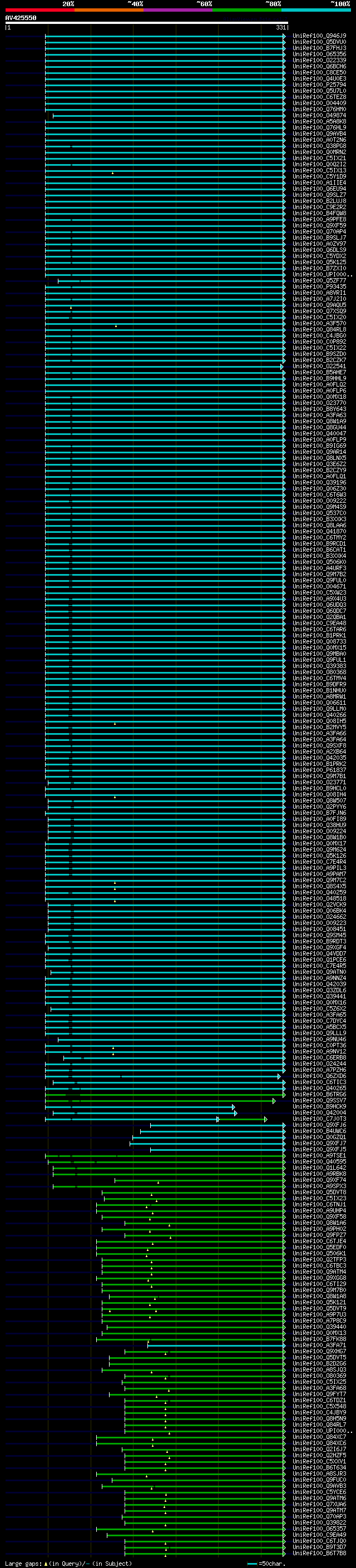Select label UniRef100_Q7XUA6

click(319, 1504)
